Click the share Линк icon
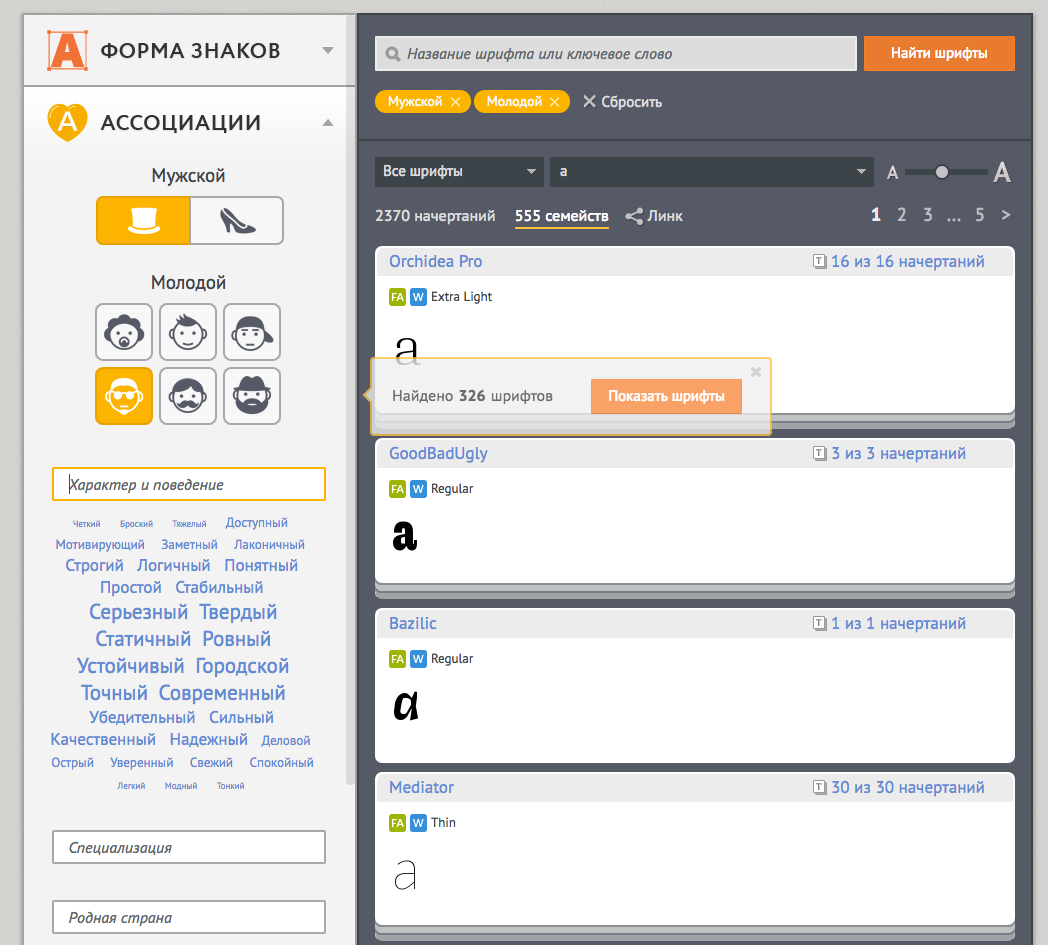 (x=634, y=216)
